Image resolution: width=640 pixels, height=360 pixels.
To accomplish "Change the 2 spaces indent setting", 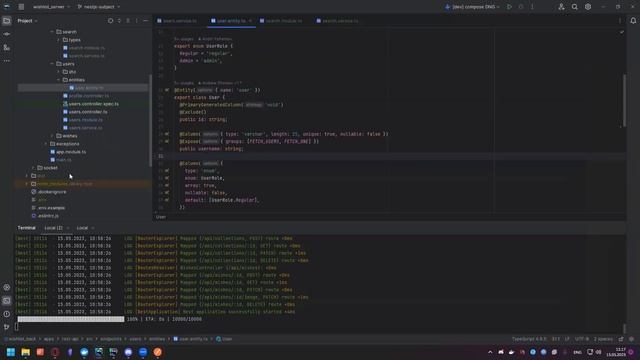I will point(603,339).
